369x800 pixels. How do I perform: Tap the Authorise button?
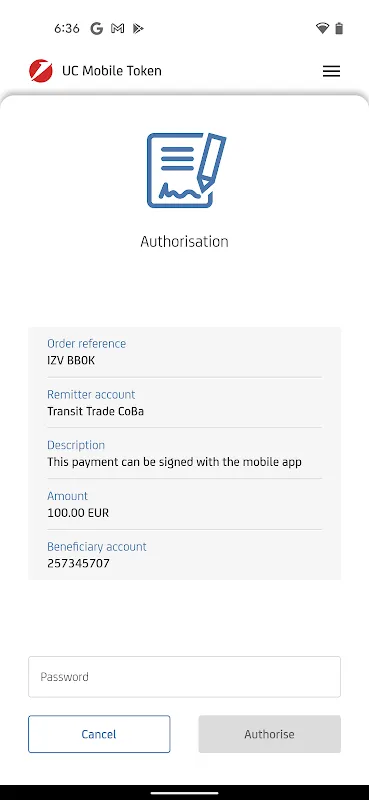(269, 734)
